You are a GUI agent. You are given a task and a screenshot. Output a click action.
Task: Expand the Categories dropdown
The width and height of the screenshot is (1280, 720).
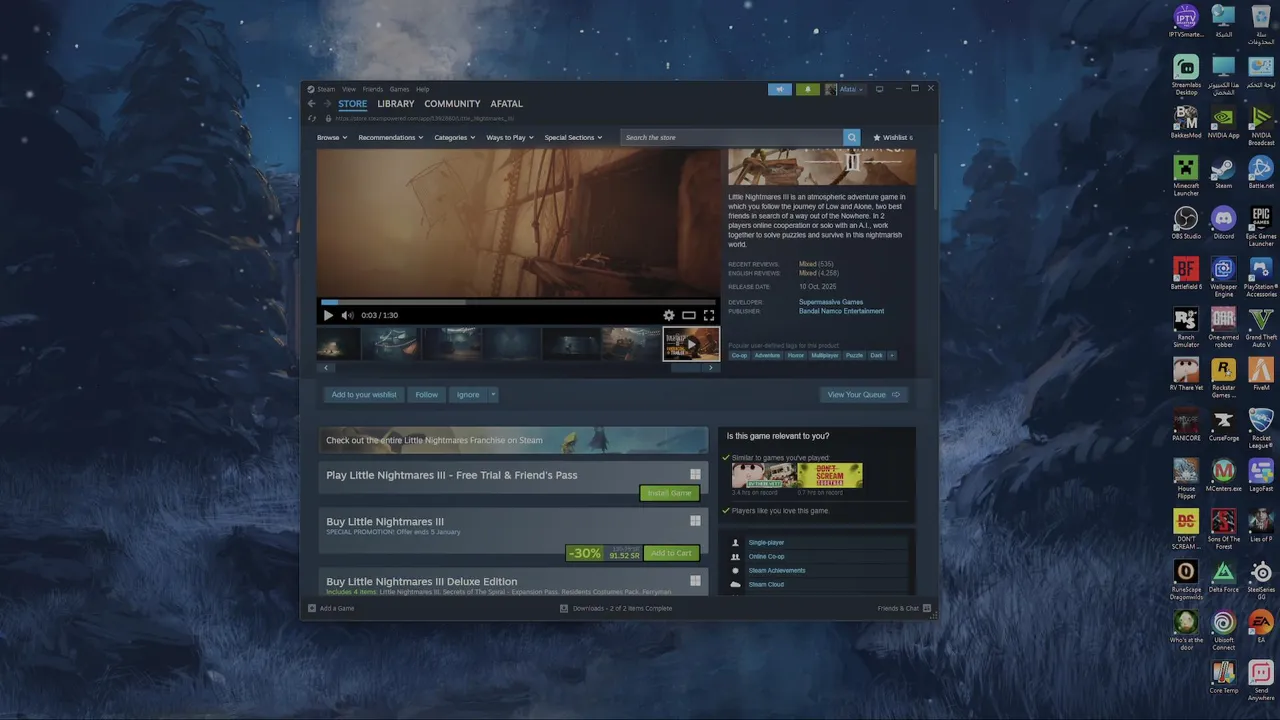454,137
